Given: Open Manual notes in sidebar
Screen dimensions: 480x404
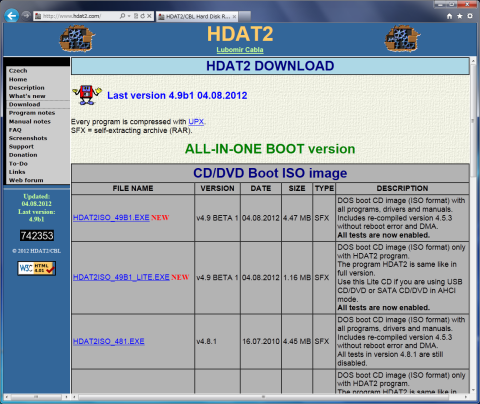Looking at the screenshot, I should pos(30,121).
